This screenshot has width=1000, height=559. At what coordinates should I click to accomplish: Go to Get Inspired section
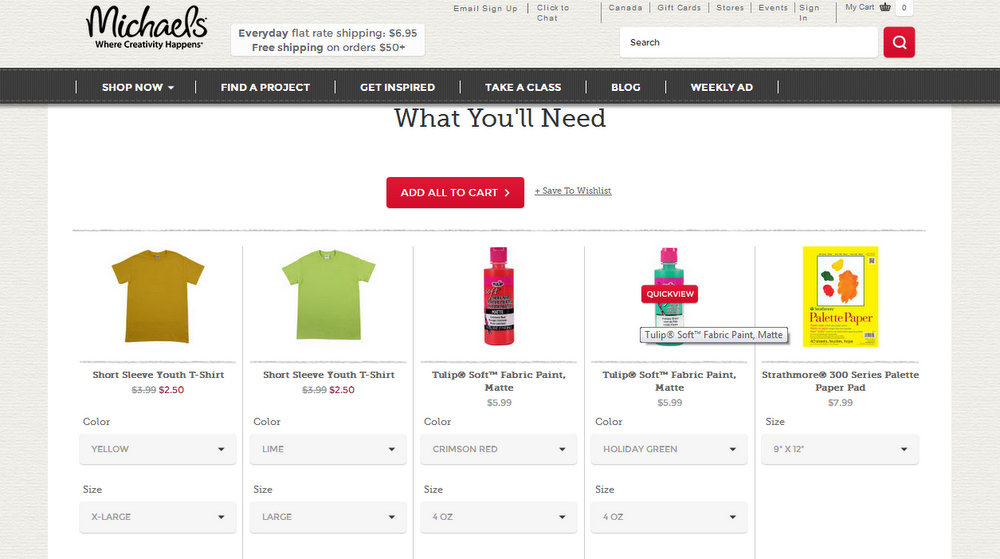pos(397,87)
